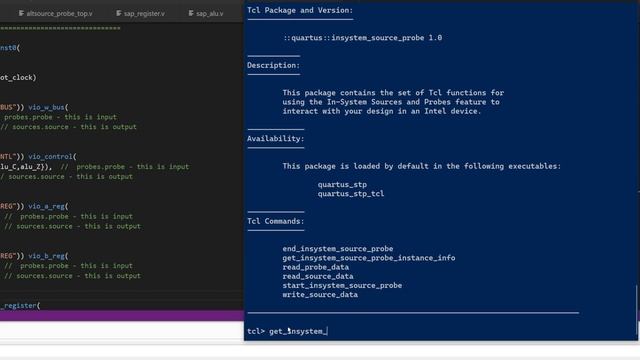Click 'get_insystem_source_probe_instance_info' command text

(369, 258)
